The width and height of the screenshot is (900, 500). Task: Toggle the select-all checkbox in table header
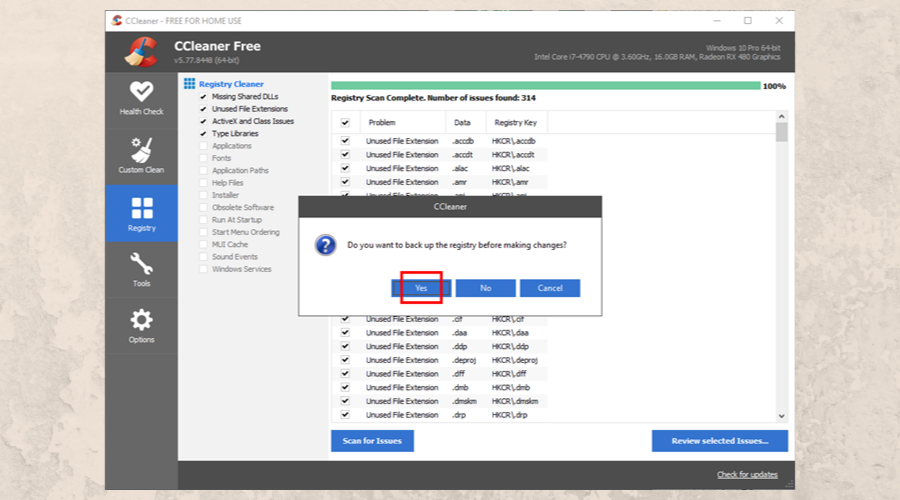345,123
